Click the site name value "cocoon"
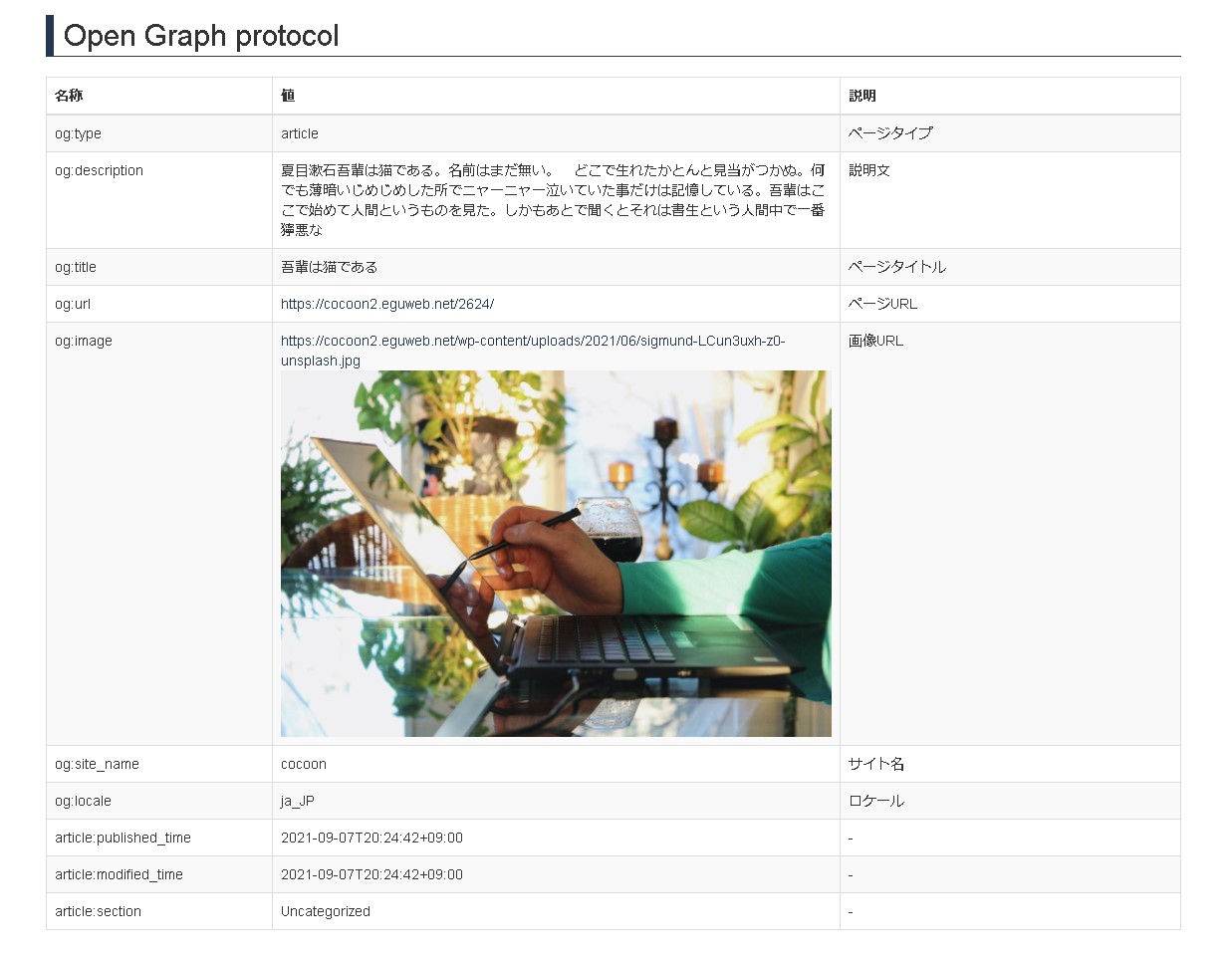The image size is (1232, 962). click(x=303, y=764)
